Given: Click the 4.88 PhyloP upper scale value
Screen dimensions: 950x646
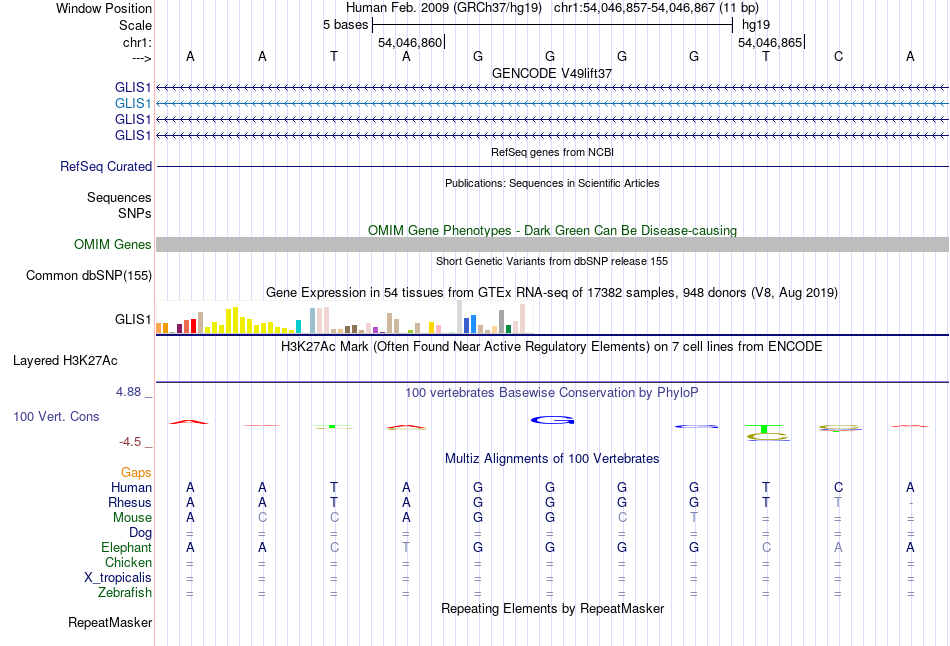Looking at the screenshot, I should (x=129, y=392).
